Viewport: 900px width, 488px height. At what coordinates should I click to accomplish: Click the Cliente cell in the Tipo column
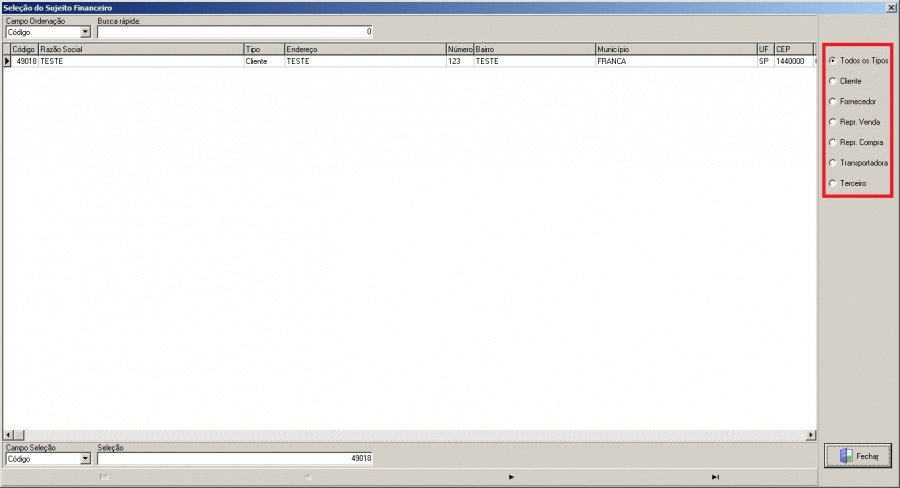pos(265,61)
